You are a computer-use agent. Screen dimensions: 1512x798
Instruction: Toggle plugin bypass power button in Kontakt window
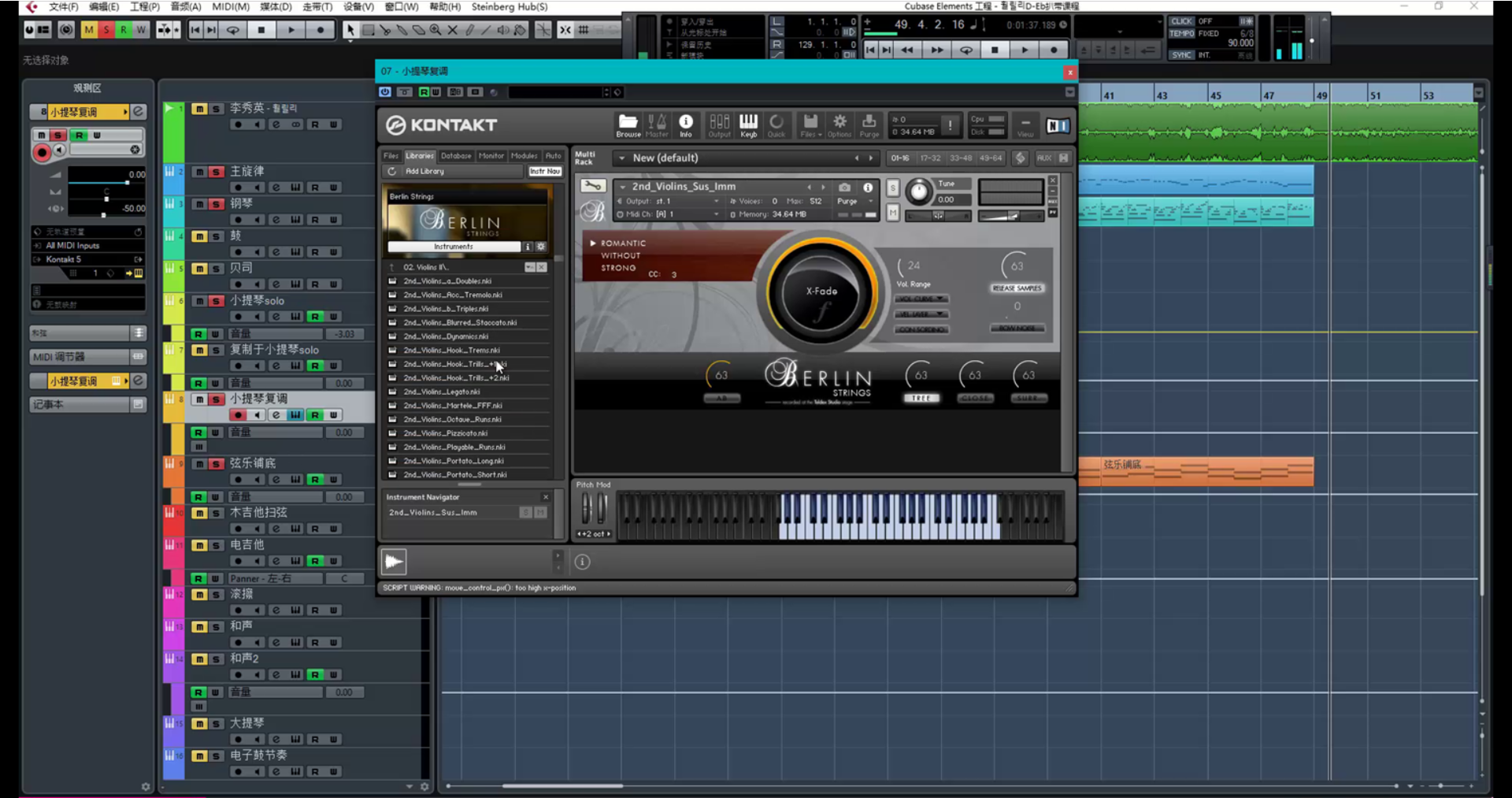coord(385,92)
